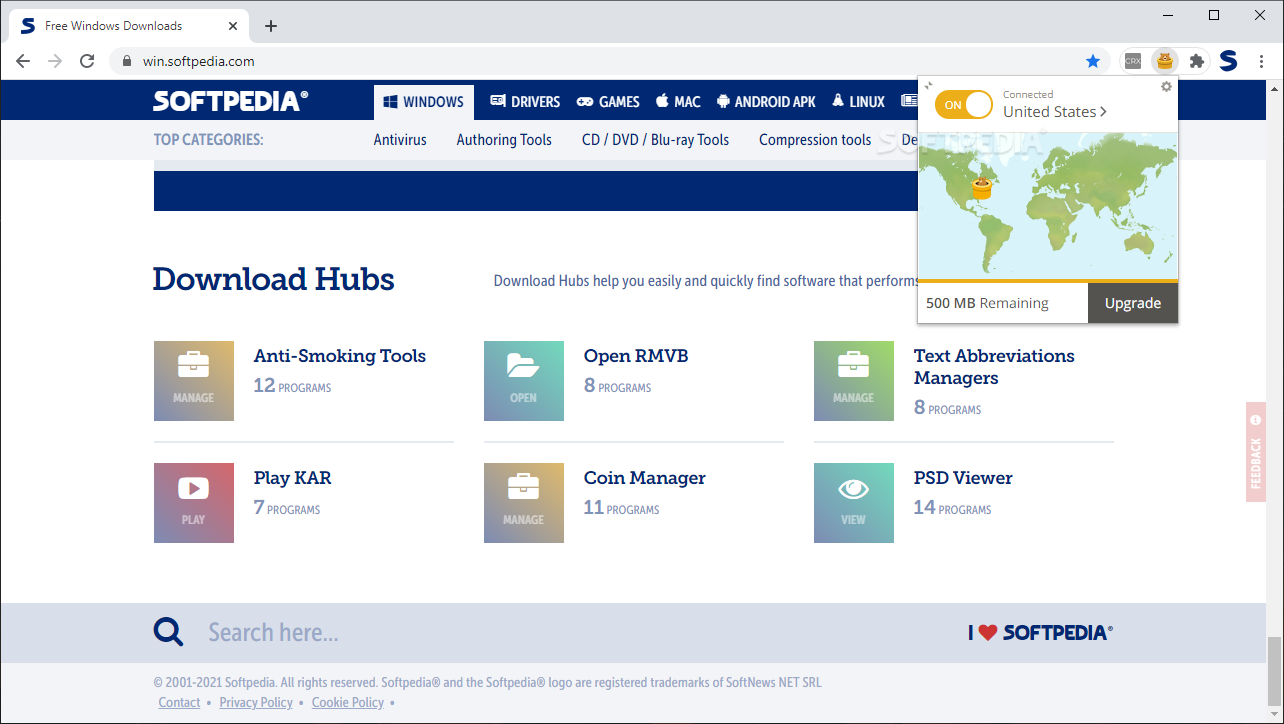Open Coin Manager hub link
Screen dimensions: 1284x724
tap(645, 478)
